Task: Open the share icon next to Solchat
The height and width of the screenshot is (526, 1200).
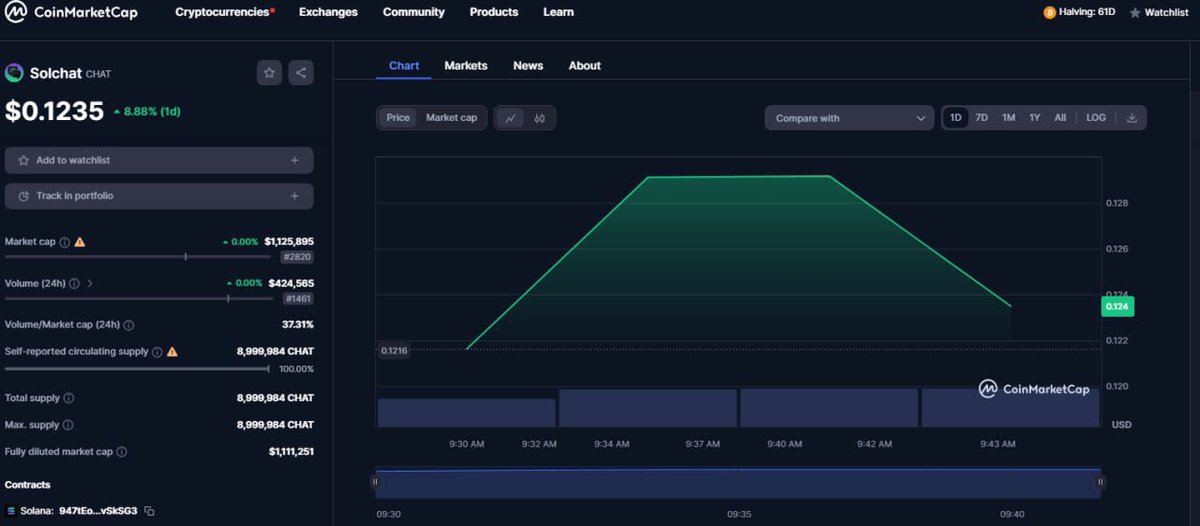Action: [301, 73]
